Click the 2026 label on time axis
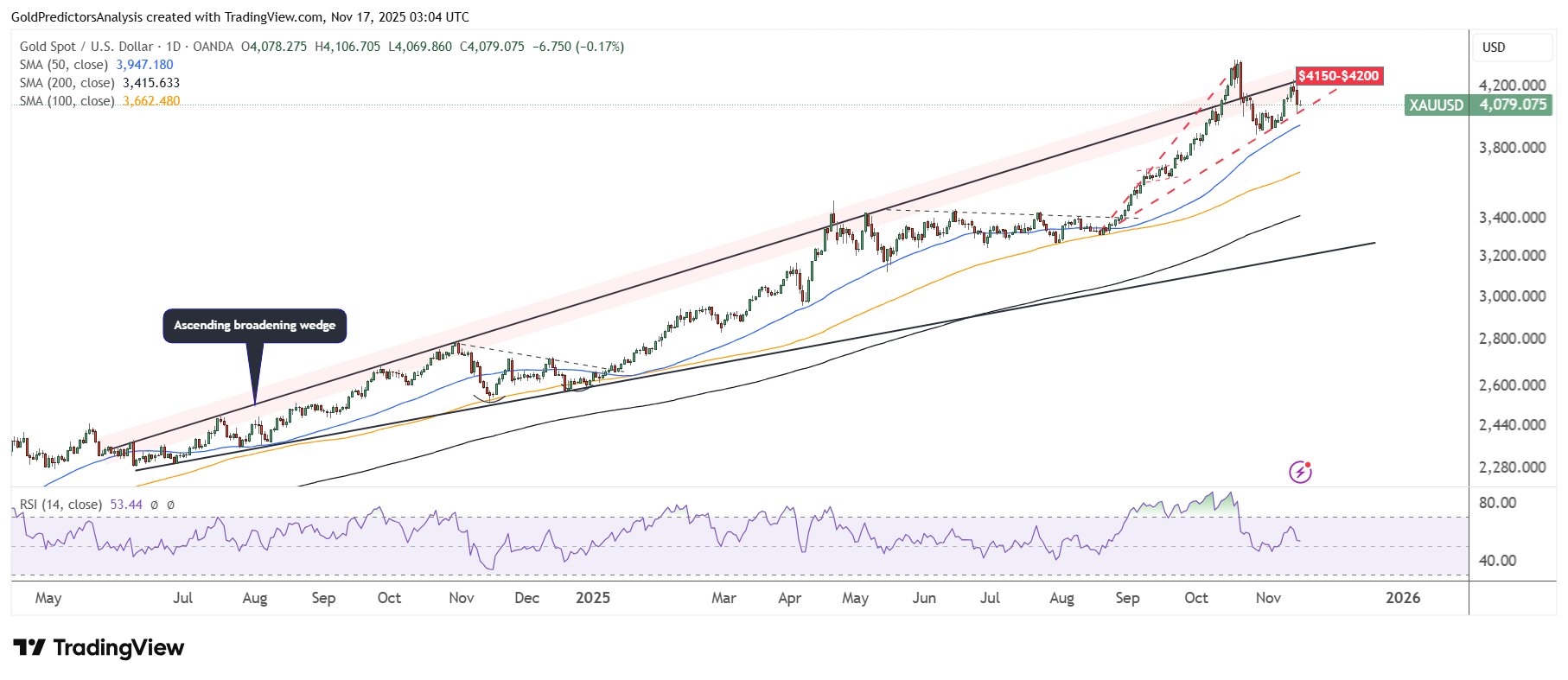Screen dimensions: 1568x680 pyautogui.click(x=1402, y=598)
